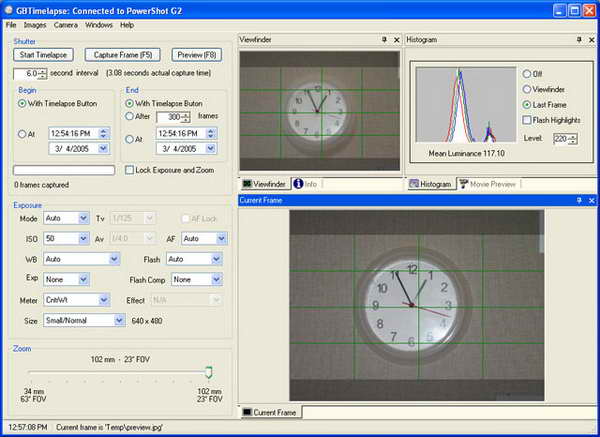Tick the Flash Highlights checkbox
The image size is (600, 437).
coord(527,121)
